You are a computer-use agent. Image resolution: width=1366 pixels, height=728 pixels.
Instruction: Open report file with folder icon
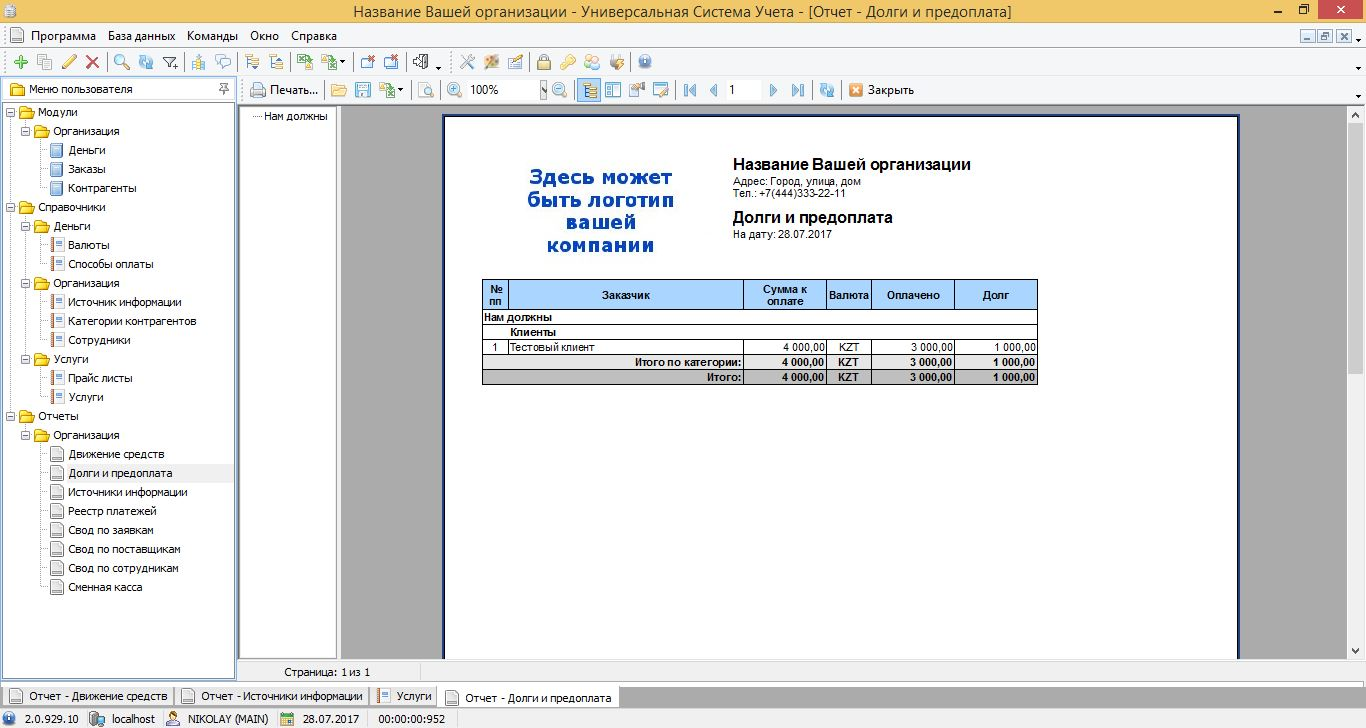tap(339, 90)
